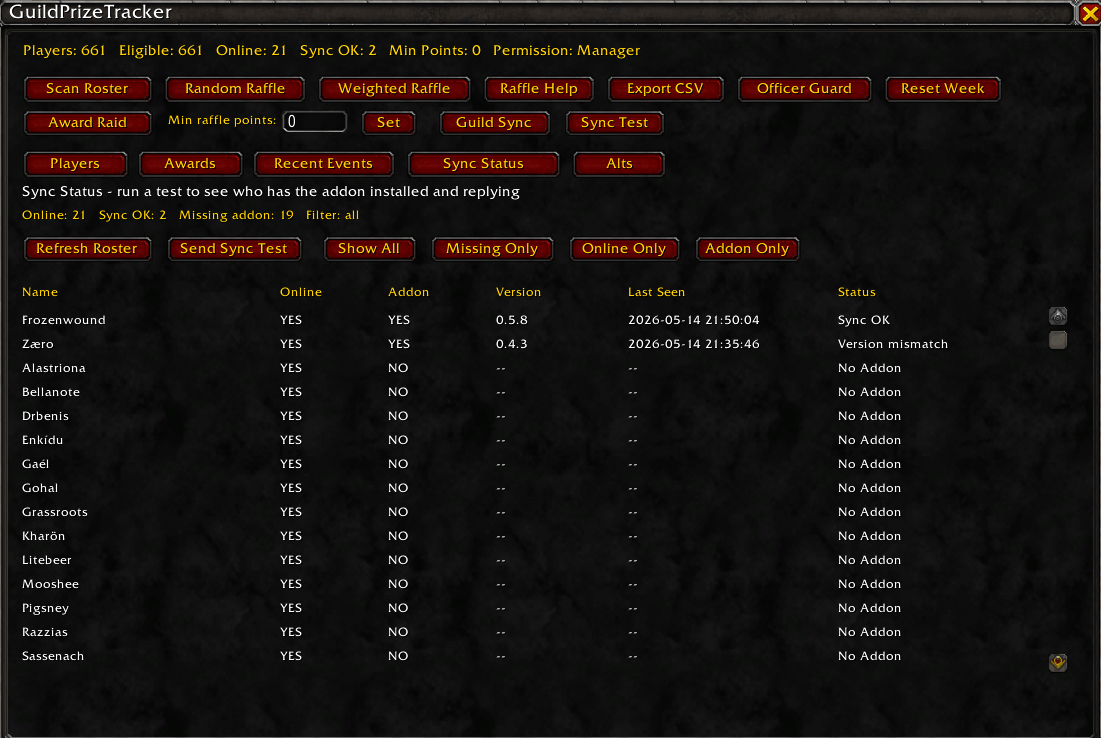Select the Pigsney row

point(530,607)
